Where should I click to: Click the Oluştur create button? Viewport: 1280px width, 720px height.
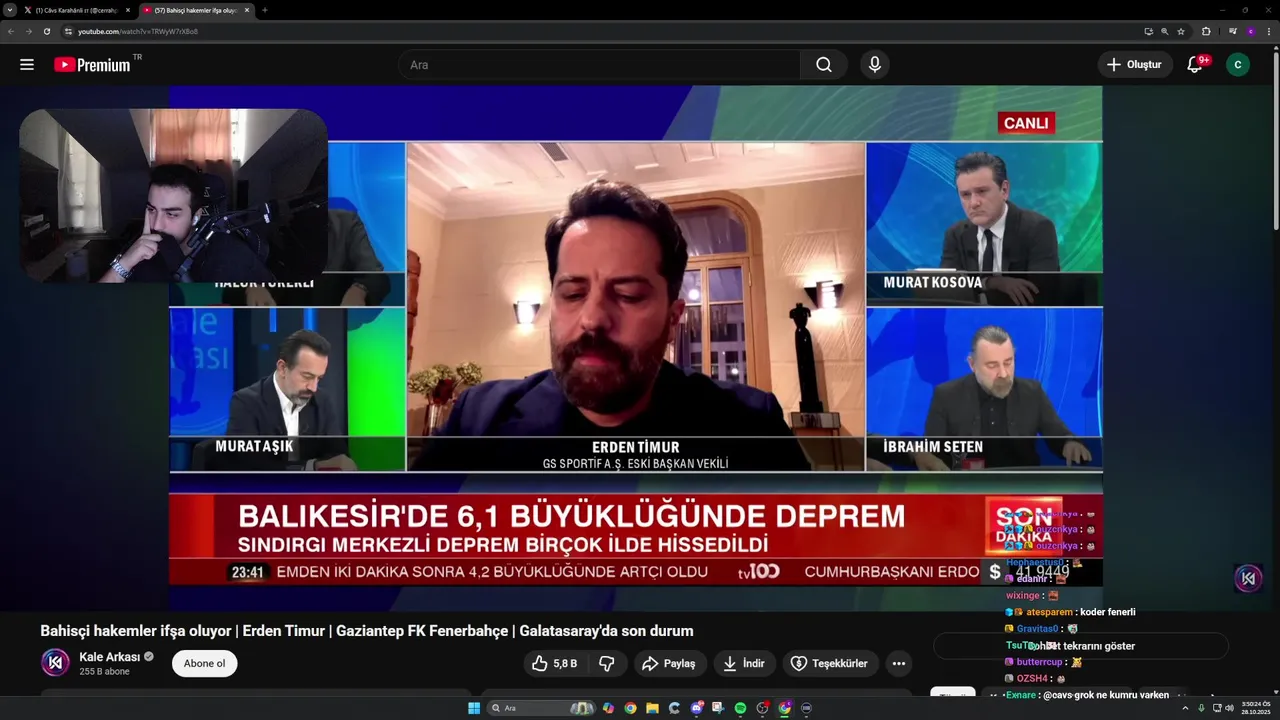(1135, 65)
